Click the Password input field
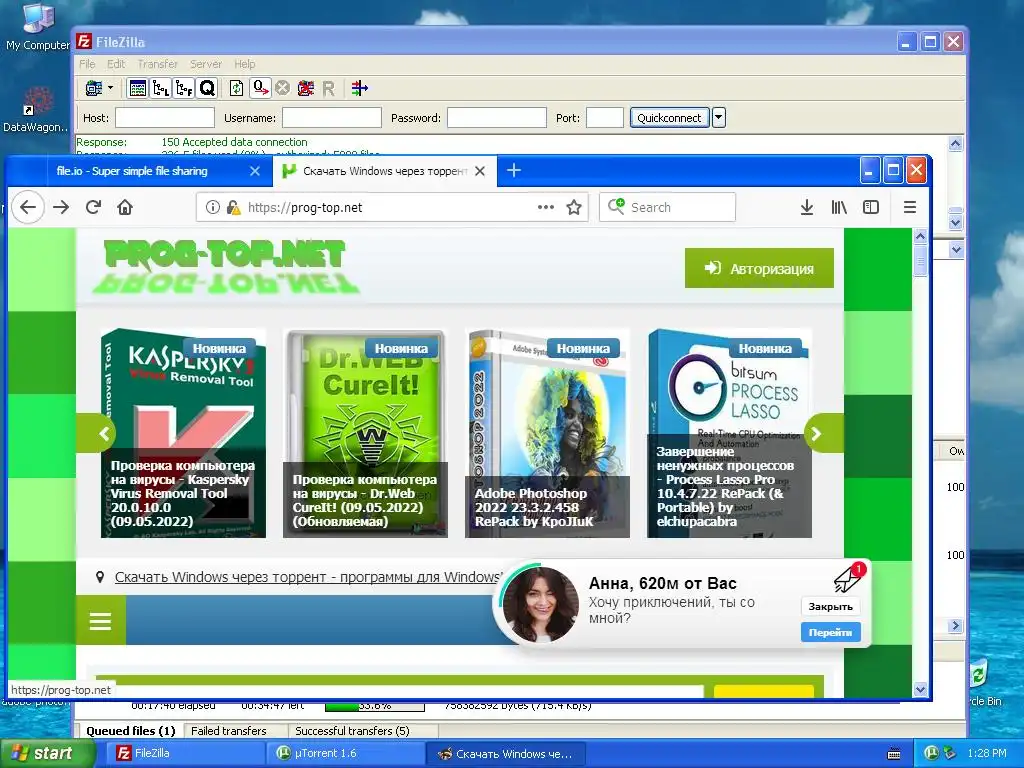Screen dimensions: 1024x768 (x=496, y=118)
